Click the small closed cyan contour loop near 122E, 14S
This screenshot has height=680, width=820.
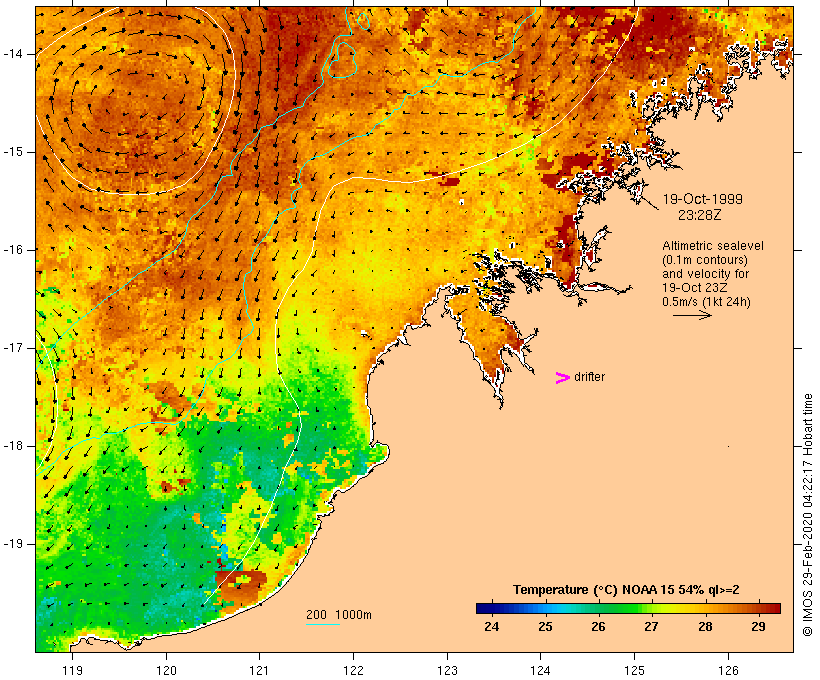pyautogui.click(x=341, y=60)
